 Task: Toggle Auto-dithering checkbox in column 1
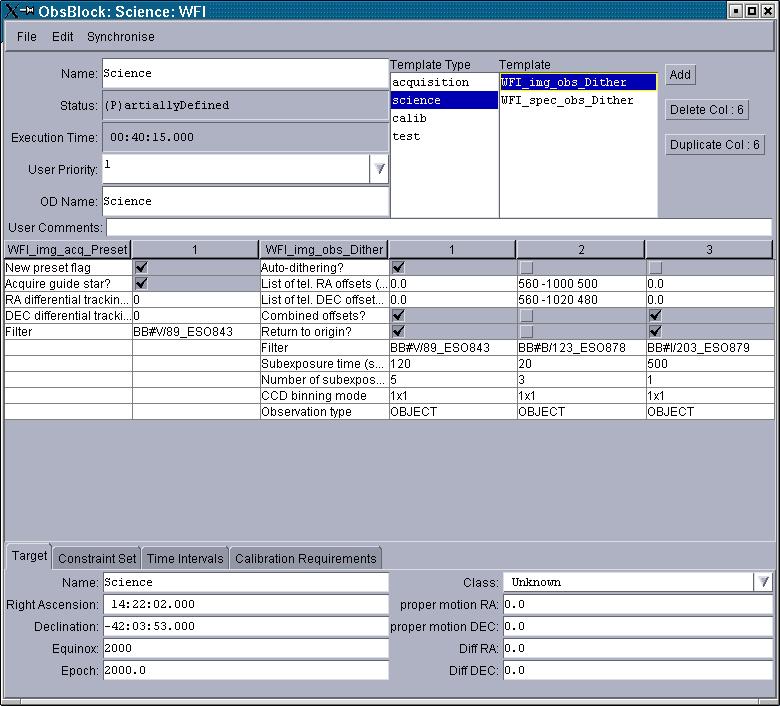(398, 267)
